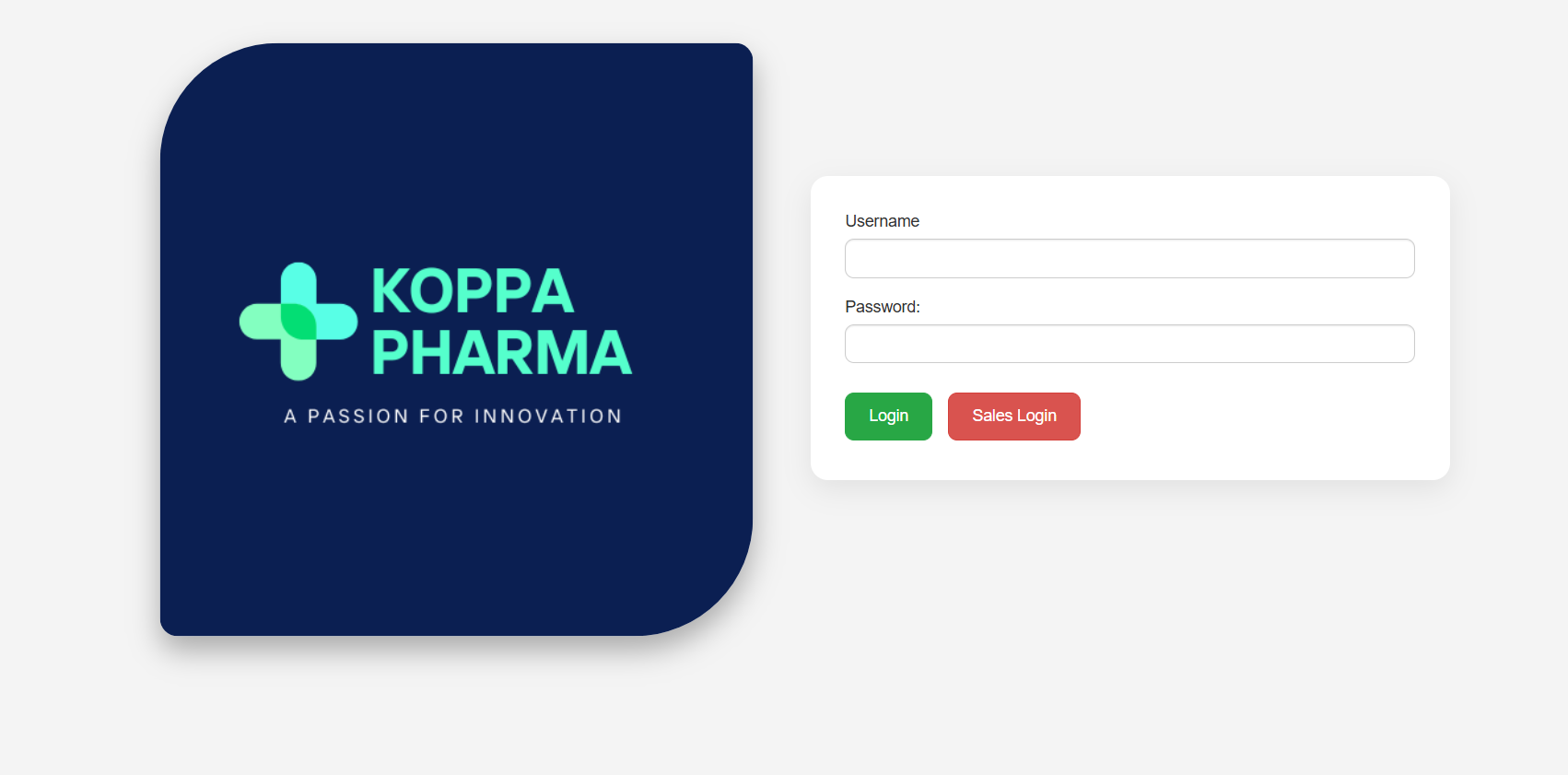Click the PHARMA wordmark in the logo
Screen dimensions: 1568x775
(502, 352)
